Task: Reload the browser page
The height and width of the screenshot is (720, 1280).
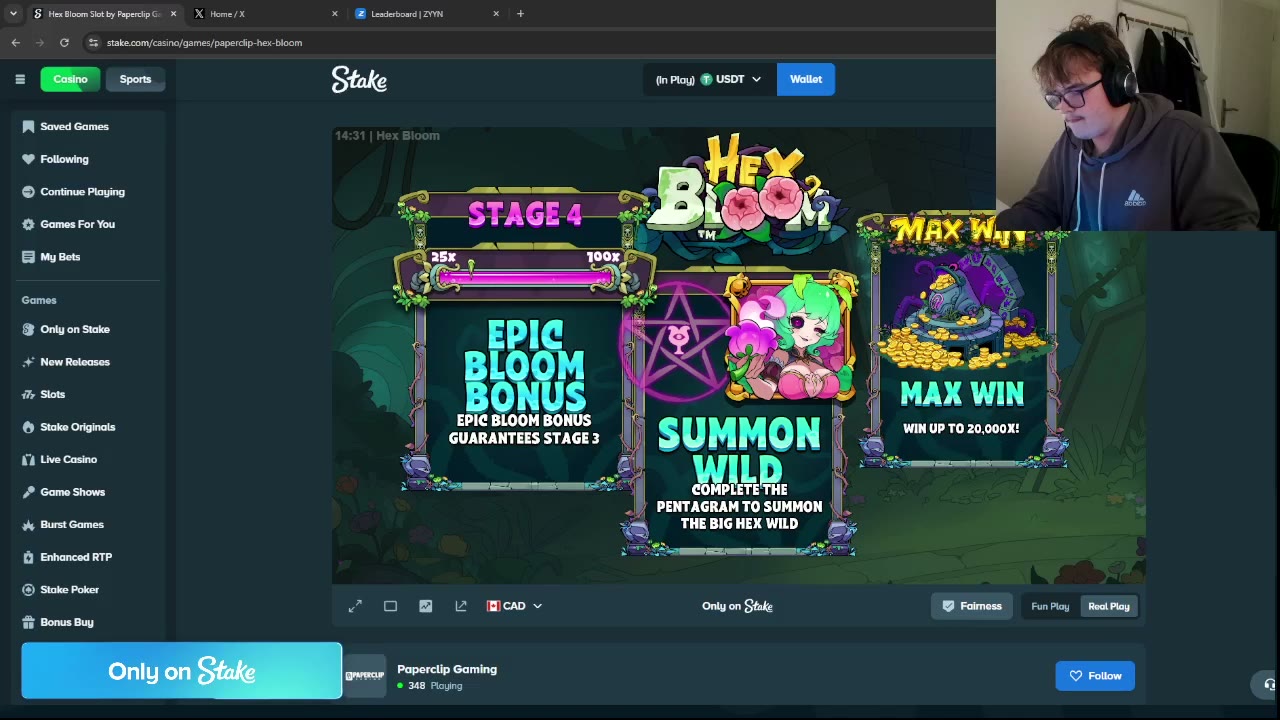Action: pos(64,43)
